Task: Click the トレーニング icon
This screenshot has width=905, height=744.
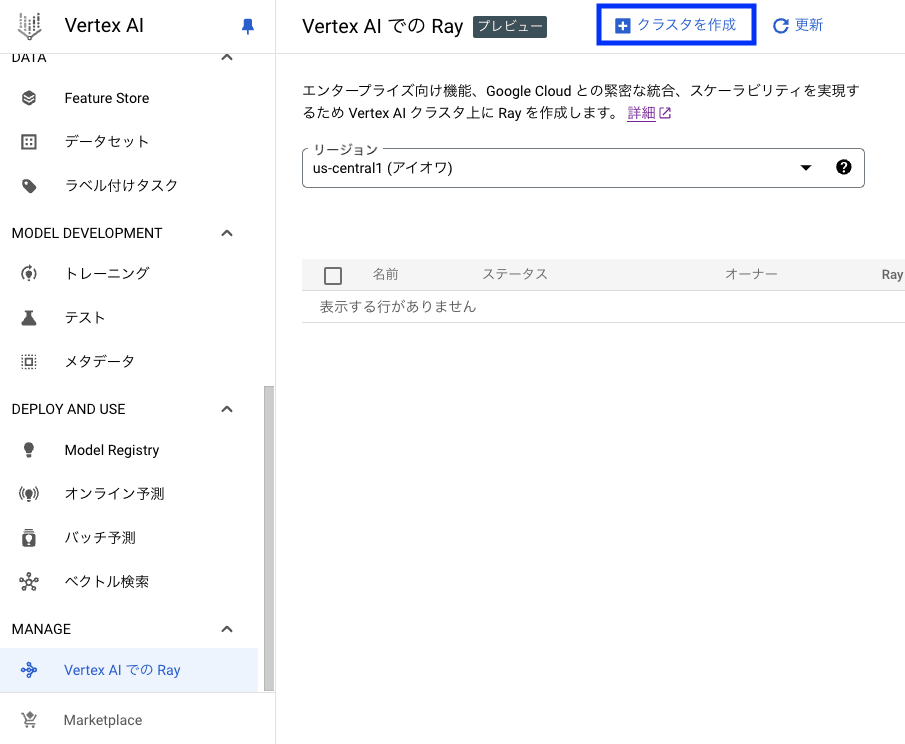Action: [29, 273]
